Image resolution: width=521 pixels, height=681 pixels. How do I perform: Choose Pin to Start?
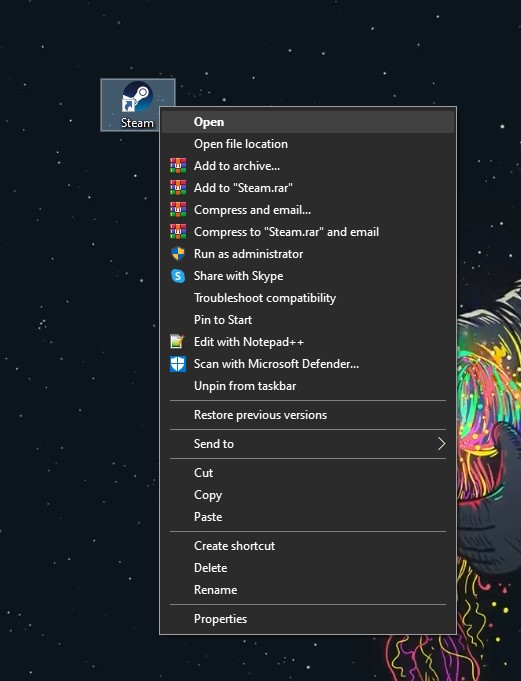[307, 320]
